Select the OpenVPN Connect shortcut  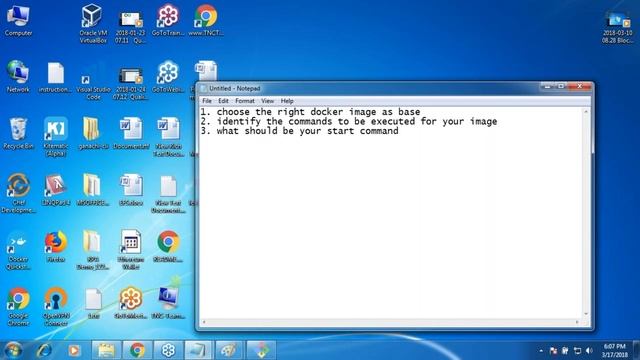pos(56,307)
